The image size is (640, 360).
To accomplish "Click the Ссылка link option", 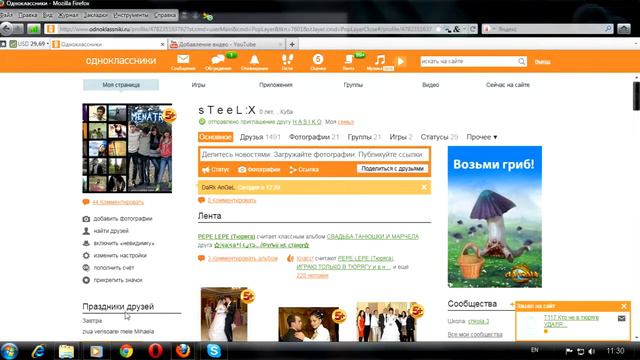I will pyautogui.click(x=304, y=169).
